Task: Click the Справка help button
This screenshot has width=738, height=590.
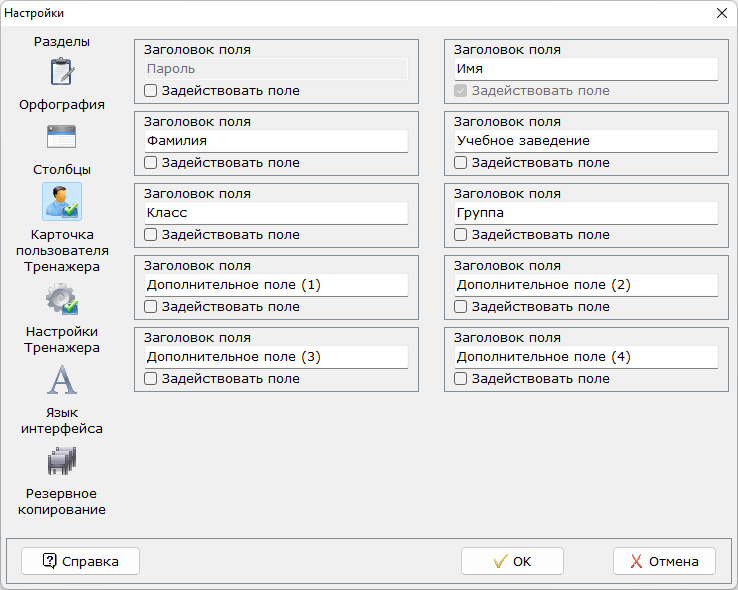Action: coord(81,561)
